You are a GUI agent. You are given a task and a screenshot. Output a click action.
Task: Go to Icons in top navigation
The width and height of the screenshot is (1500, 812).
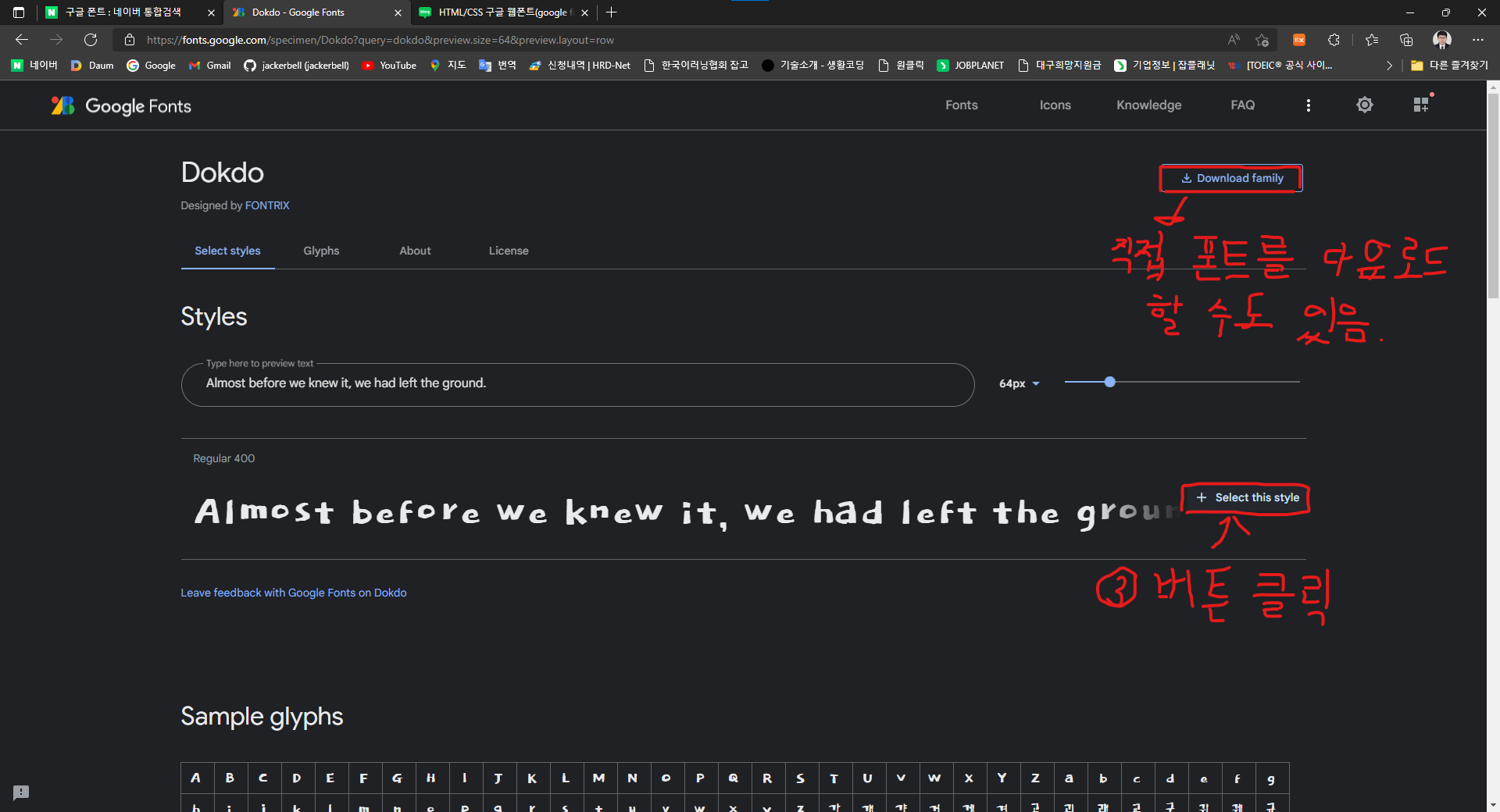[x=1055, y=105]
